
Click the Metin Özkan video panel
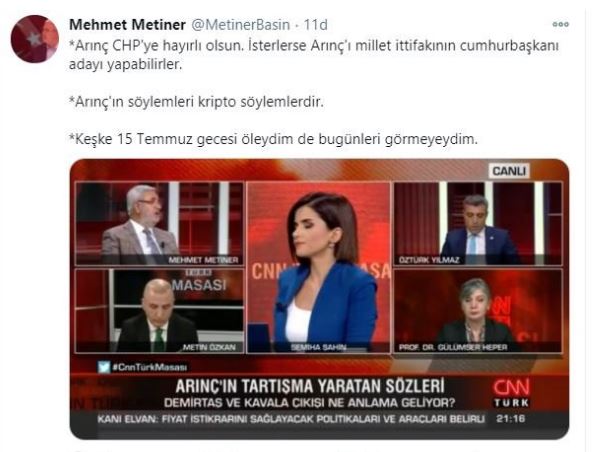[x=160, y=311]
